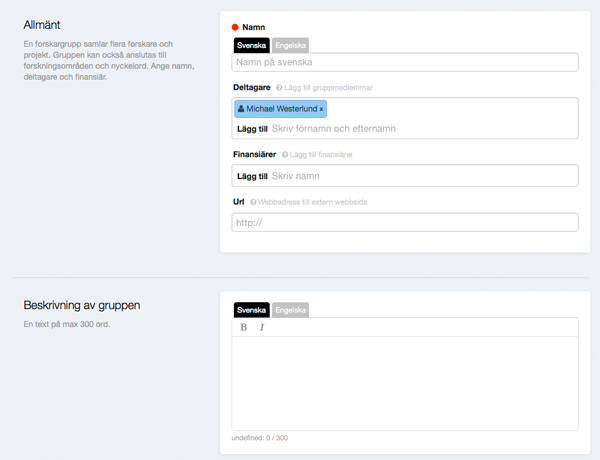Click the Url field label
The image size is (600, 460).
[x=238, y=202]
